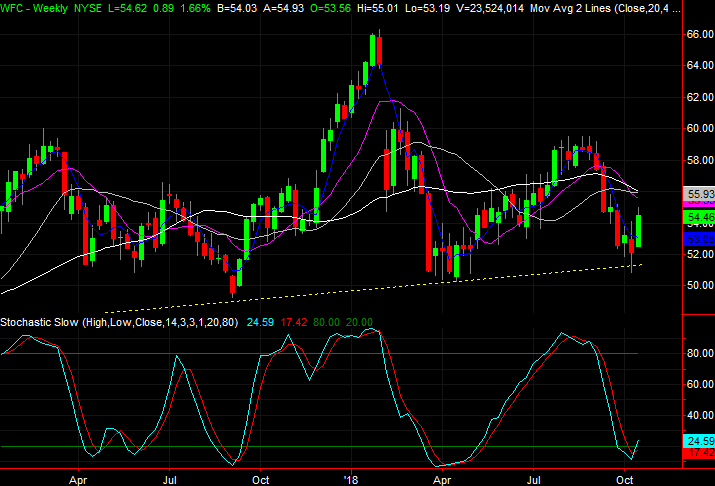Click the last green candle on chart

[637, 230]
